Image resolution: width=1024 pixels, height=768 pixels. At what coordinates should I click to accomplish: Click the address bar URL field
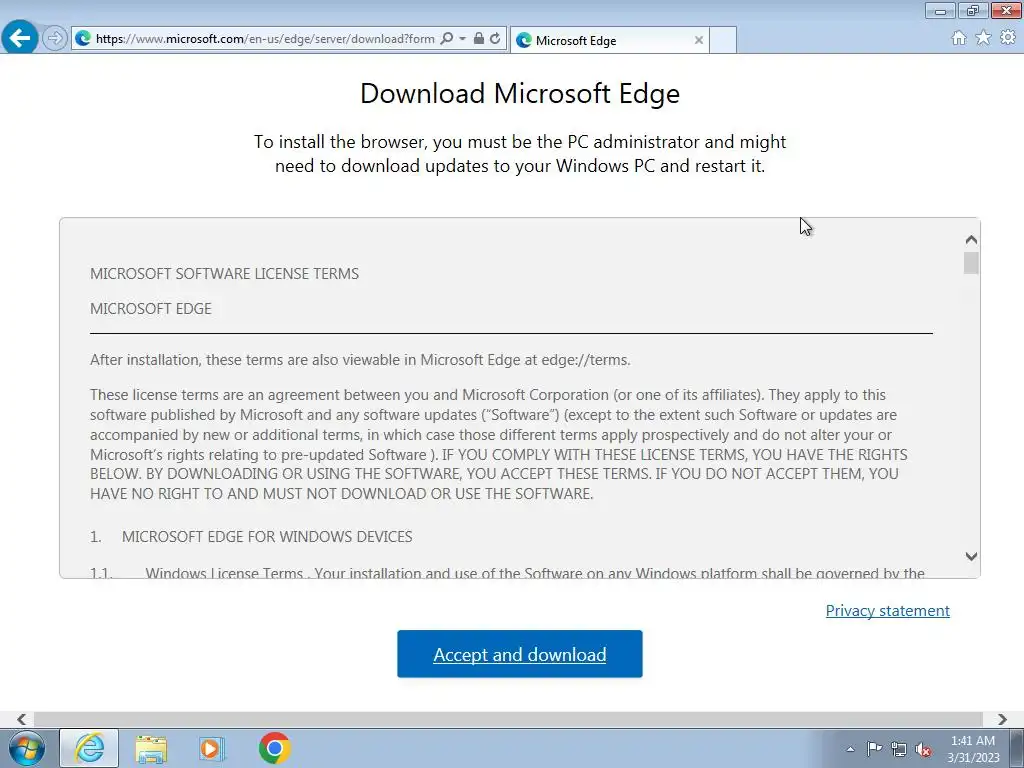264,39
